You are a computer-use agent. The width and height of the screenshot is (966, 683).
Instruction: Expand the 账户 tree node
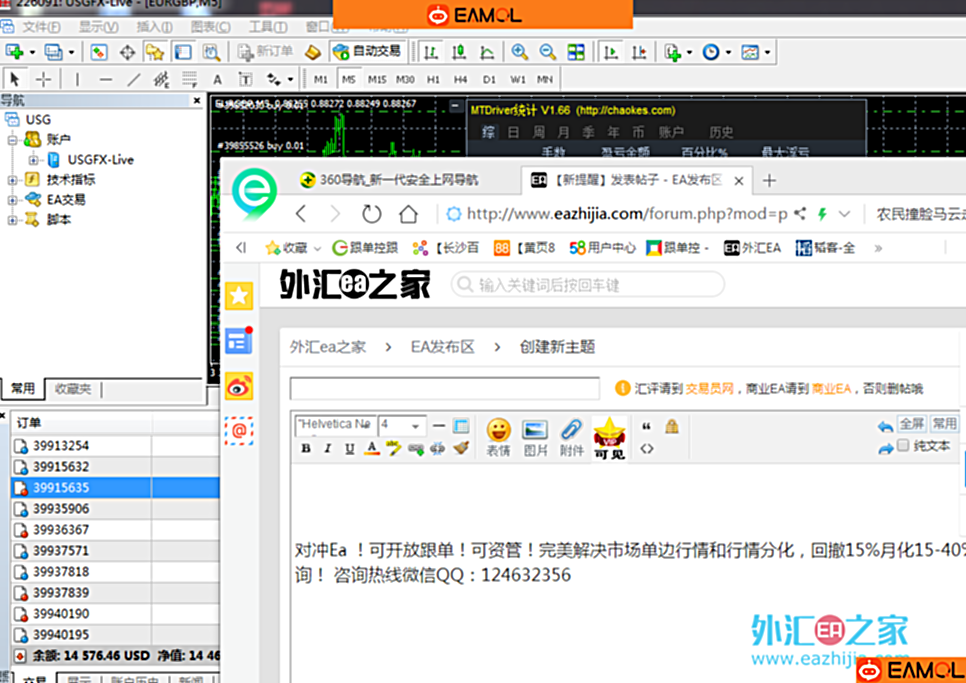pyautogui.click(x=12, y=140)
